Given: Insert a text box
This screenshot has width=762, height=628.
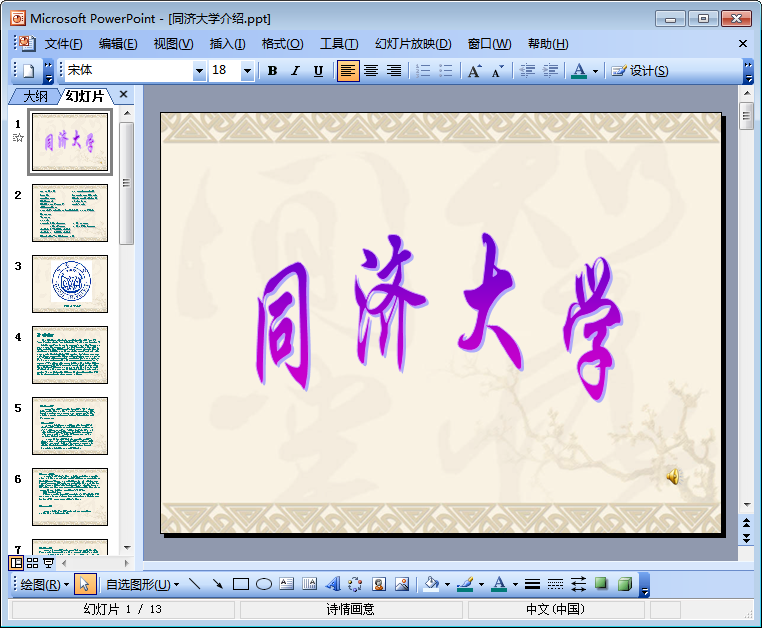Looking at the screenshot, I should (x=287, y=584).
